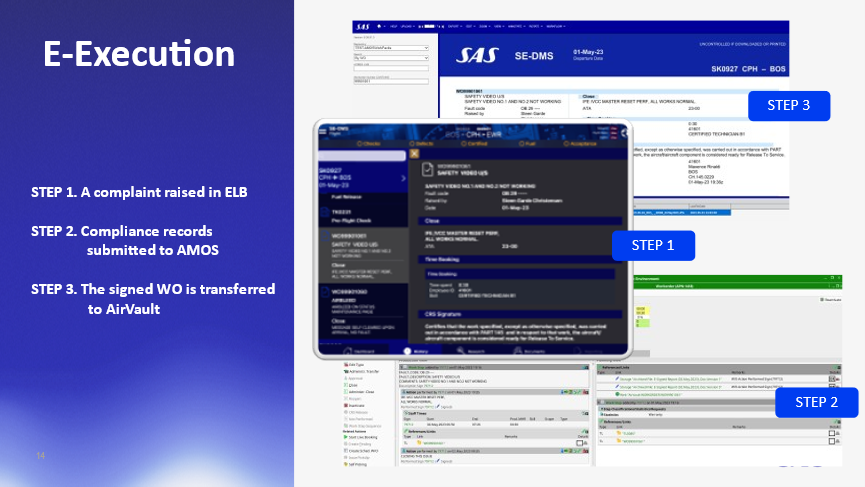Image resolution: width=865 pixels, height=487 pixels.
Task: Open the Analytics menu in AirVault
Action: (x=516, y=26)
